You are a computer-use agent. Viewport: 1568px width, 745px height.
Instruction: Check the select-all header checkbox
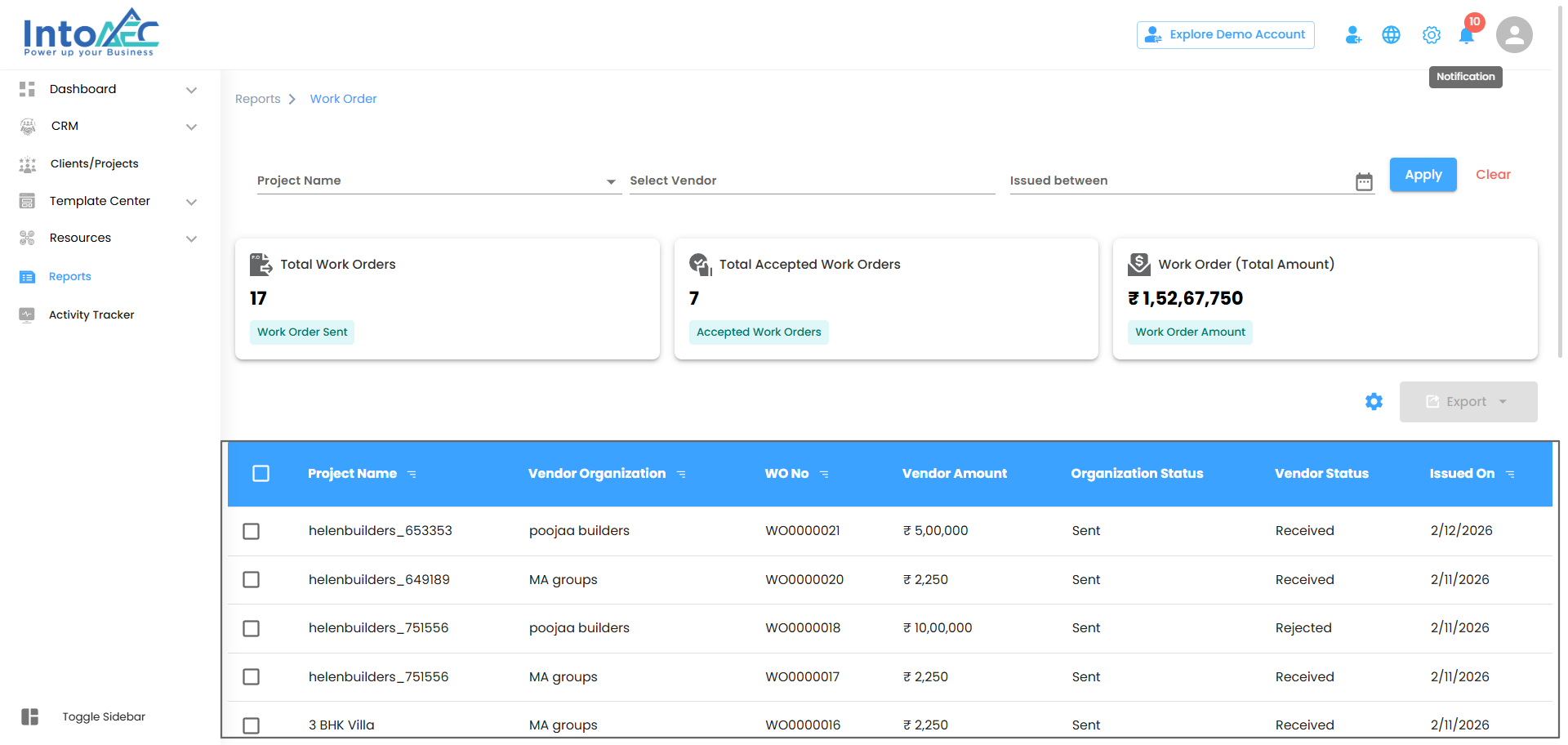pyautogui.click(x=261, y=474)
